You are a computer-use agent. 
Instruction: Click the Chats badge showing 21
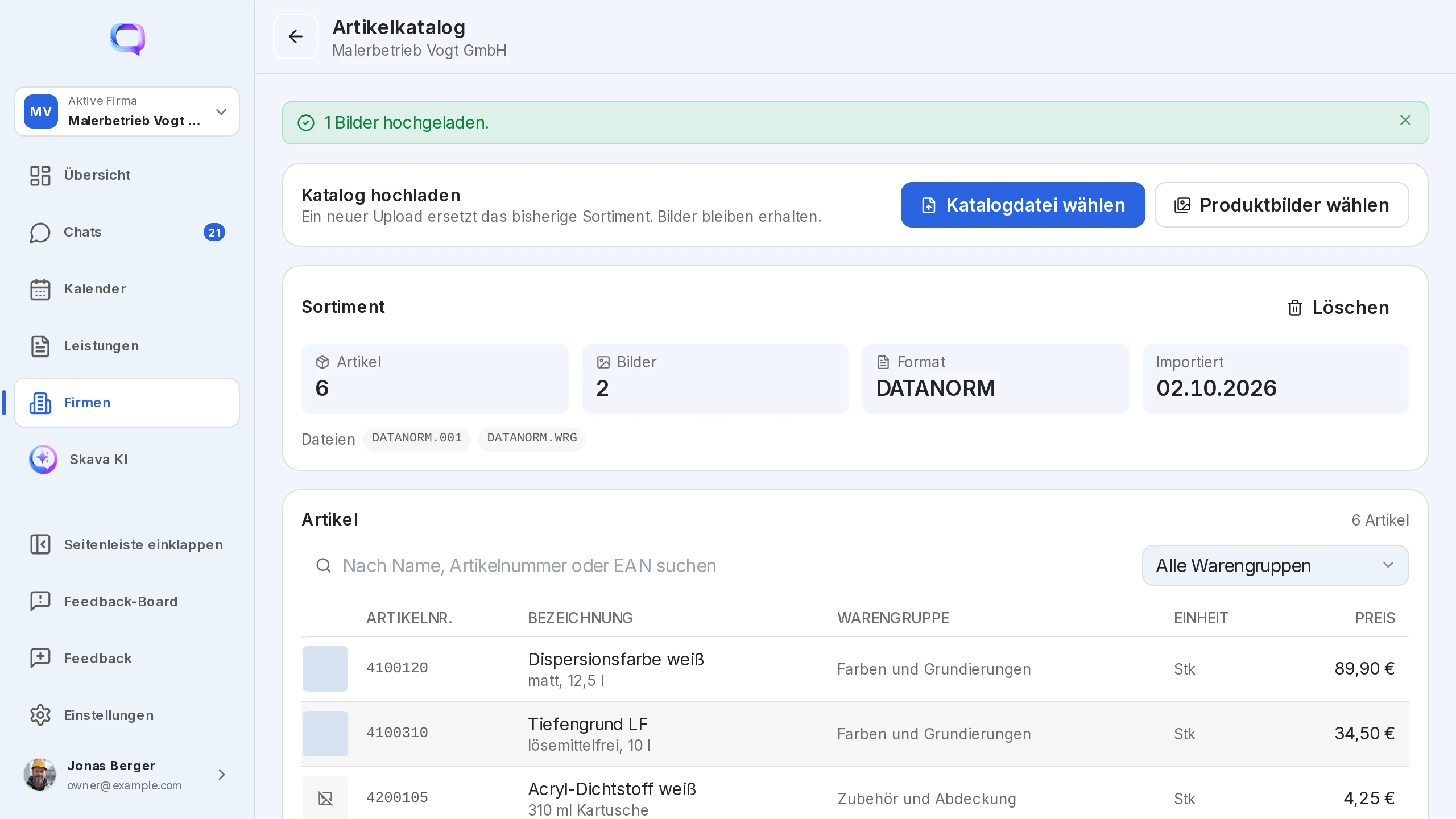(x=214, y=232)
